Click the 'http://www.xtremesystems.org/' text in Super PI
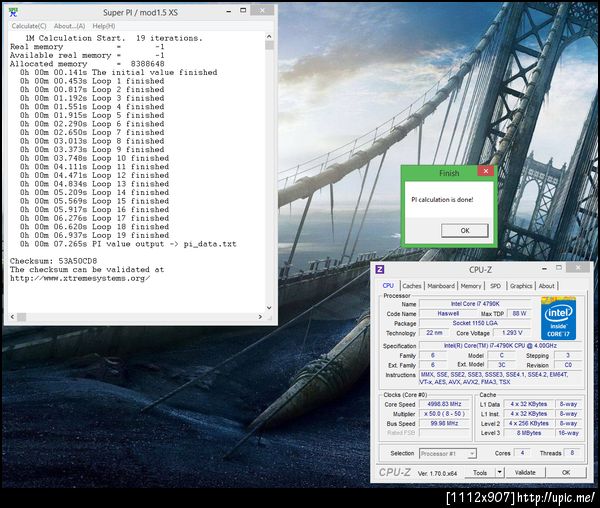Viewport: 600px width, 508px height. (80, 278)
